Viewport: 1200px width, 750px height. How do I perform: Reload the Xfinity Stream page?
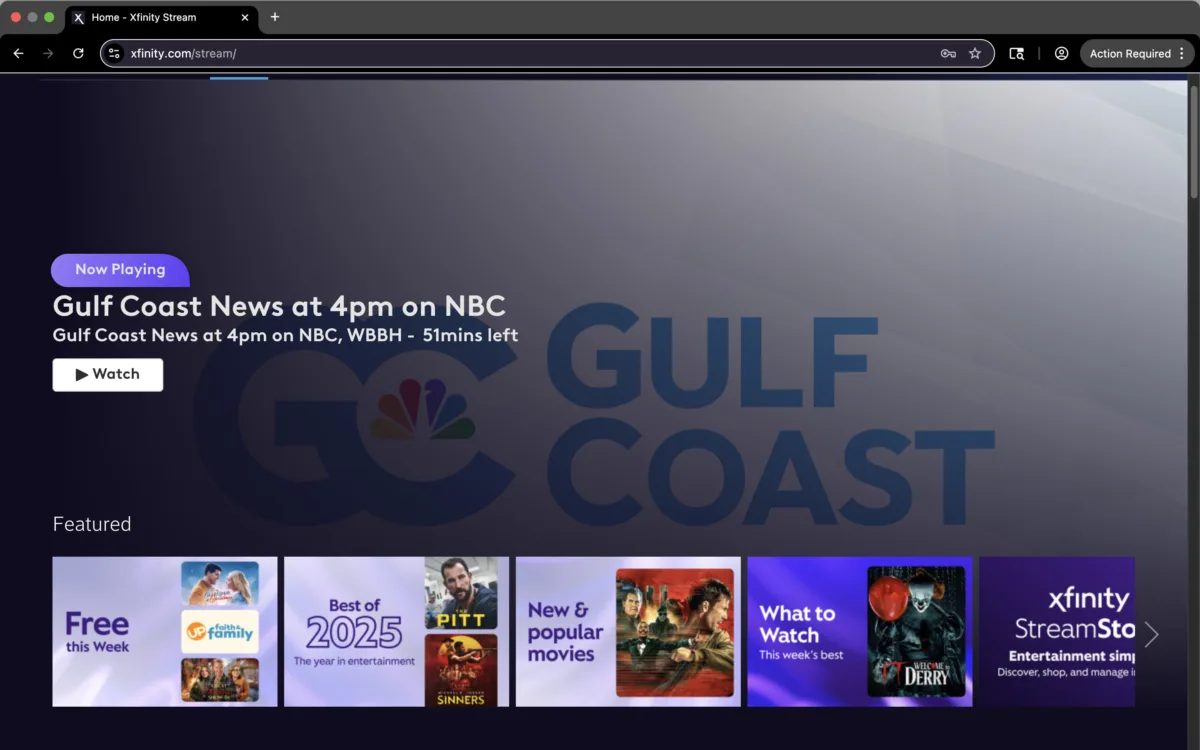pyautogui.click(x=78, y=54)
